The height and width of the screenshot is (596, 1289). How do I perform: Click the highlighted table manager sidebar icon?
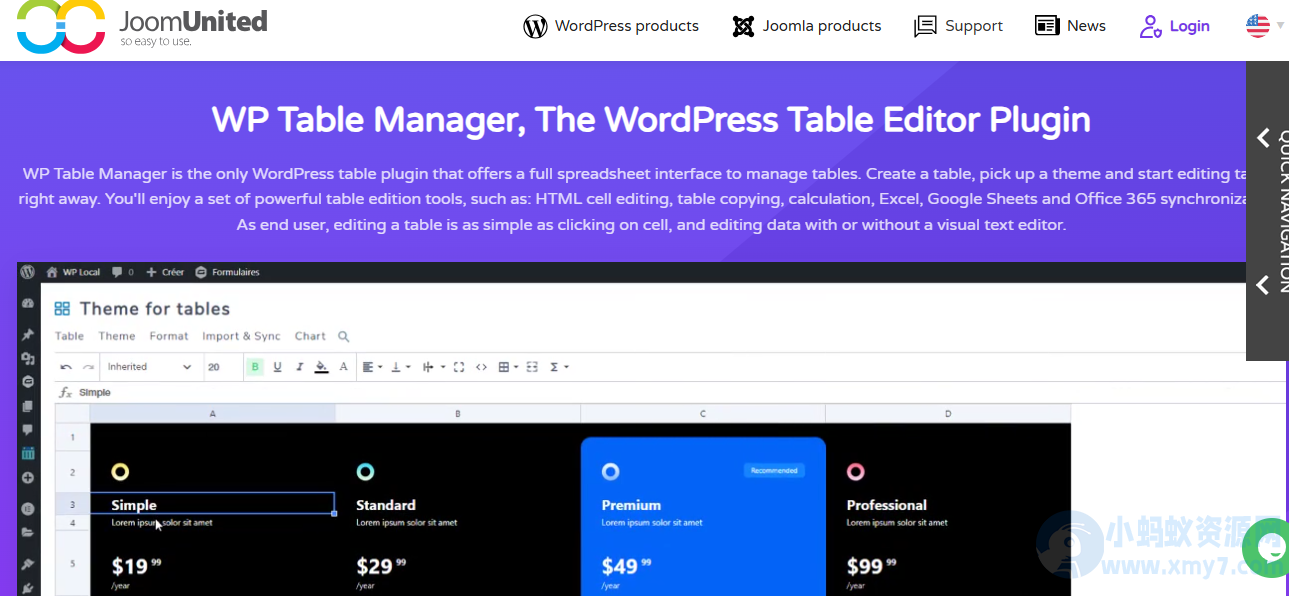click(28, 454)
